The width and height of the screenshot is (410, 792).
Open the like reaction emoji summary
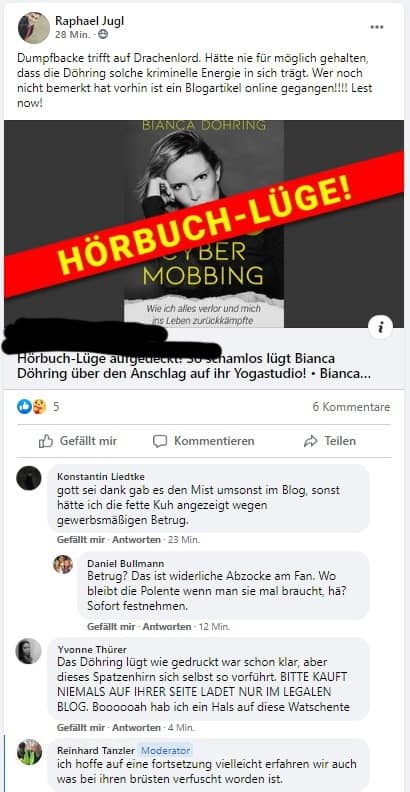coord(31,407)
